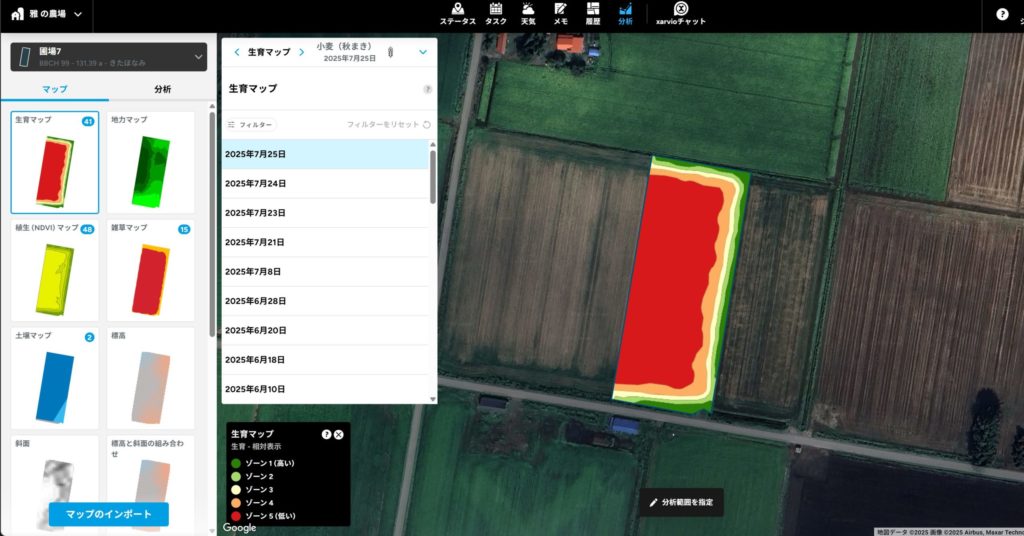This screenshot has height=536, width=1024.
Task: Switch to the マップ tab
Action: point(55,89)
